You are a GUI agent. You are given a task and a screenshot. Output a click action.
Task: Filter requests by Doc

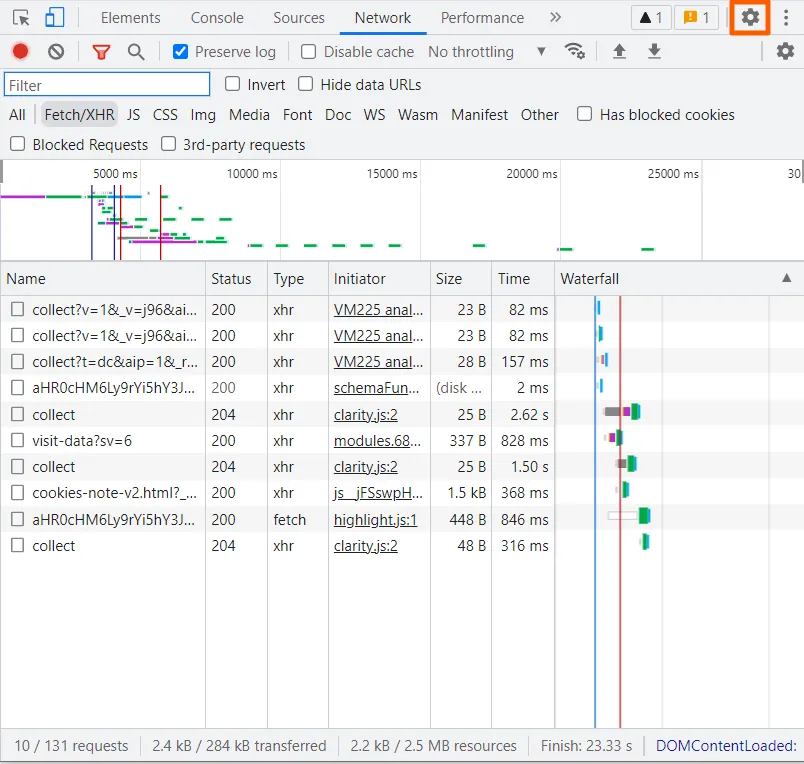[338, 115]
